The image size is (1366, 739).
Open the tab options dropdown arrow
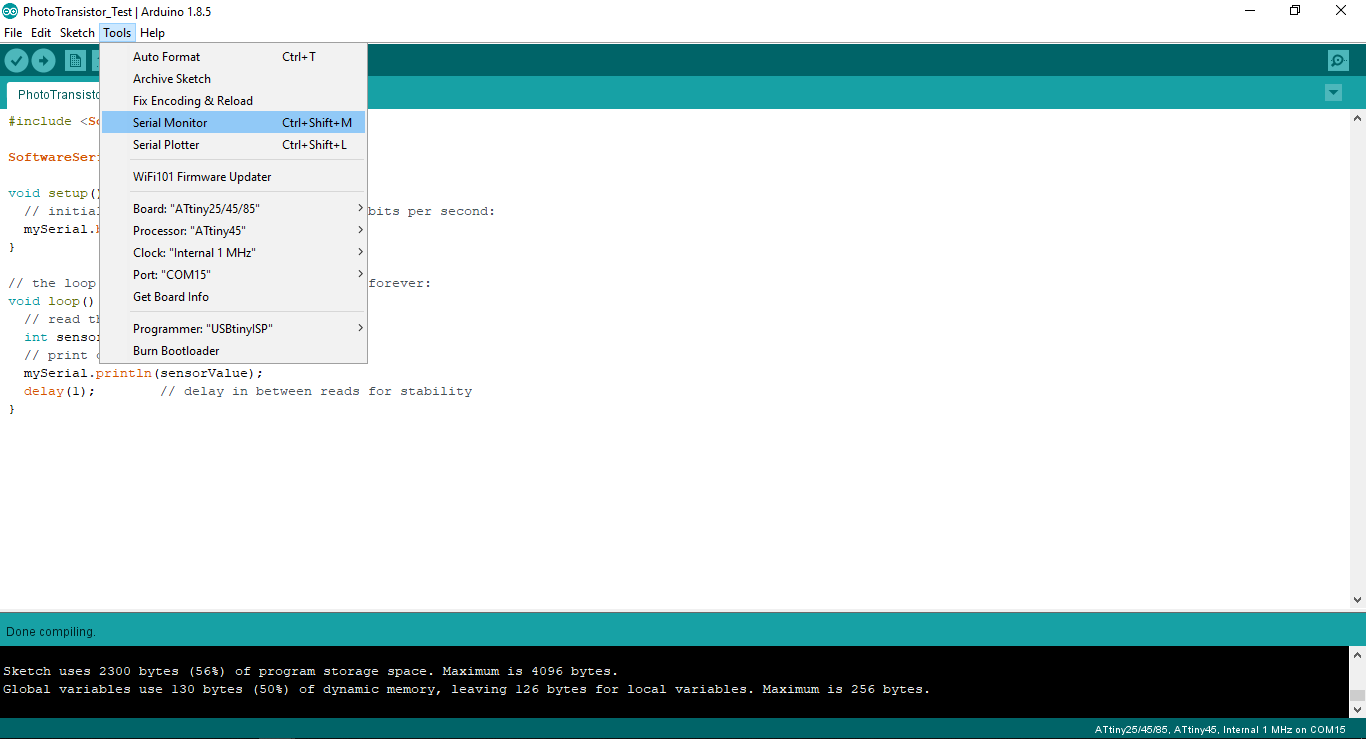[1333, 93]
